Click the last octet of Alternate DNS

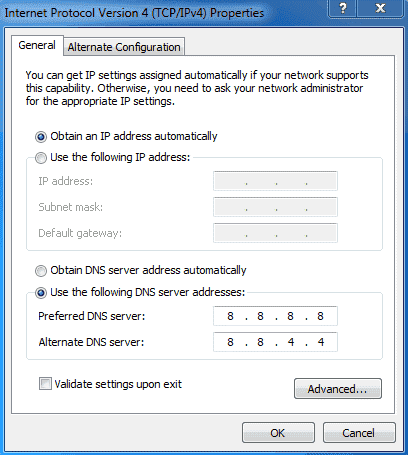321,342
